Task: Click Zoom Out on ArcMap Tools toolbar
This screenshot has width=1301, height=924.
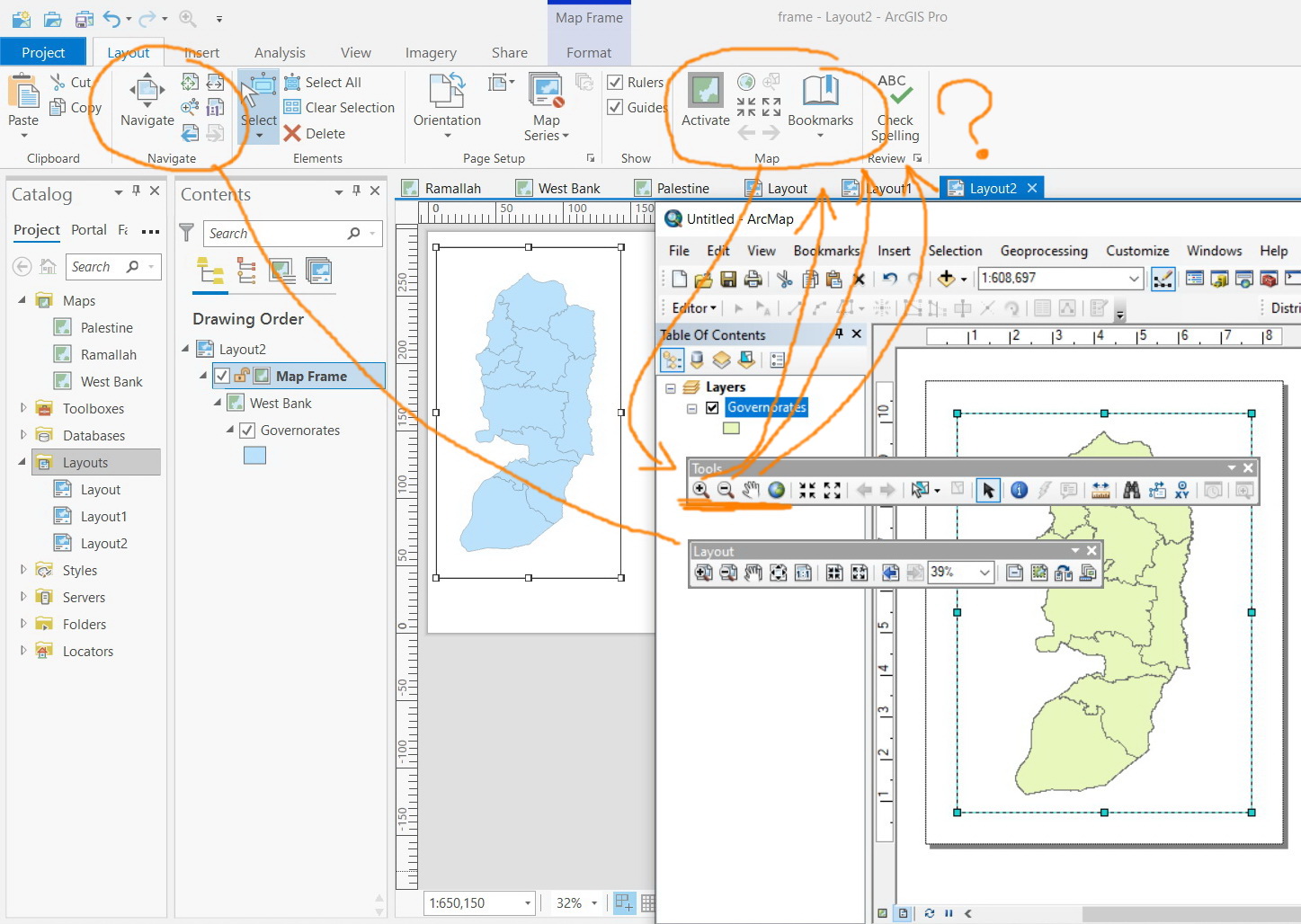Action: point(726,490)
